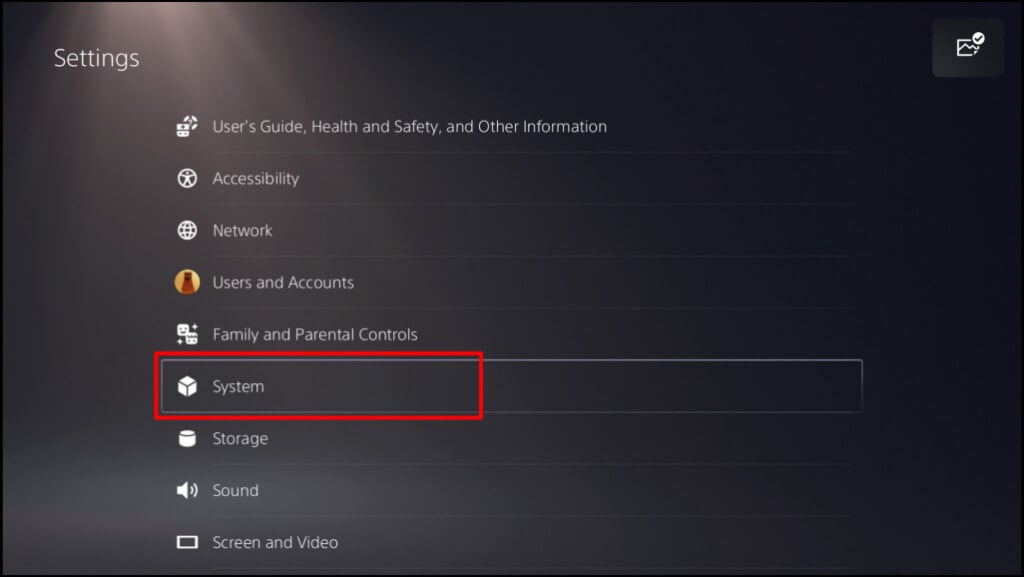
Task: Click the Accessibility person icon
Action: coord(187,179)
